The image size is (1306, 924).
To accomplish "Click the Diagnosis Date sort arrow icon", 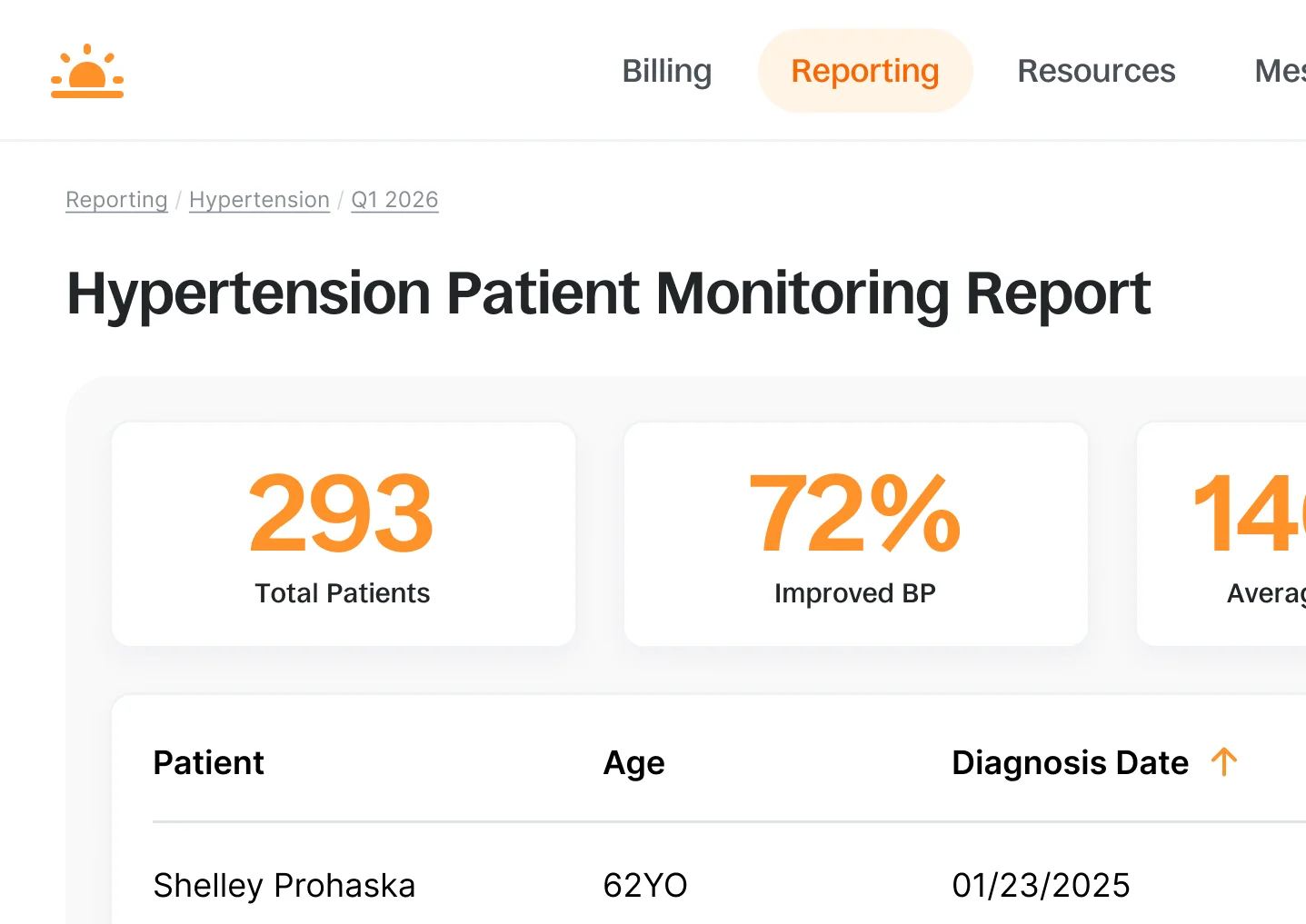I will pos(1224,761).
